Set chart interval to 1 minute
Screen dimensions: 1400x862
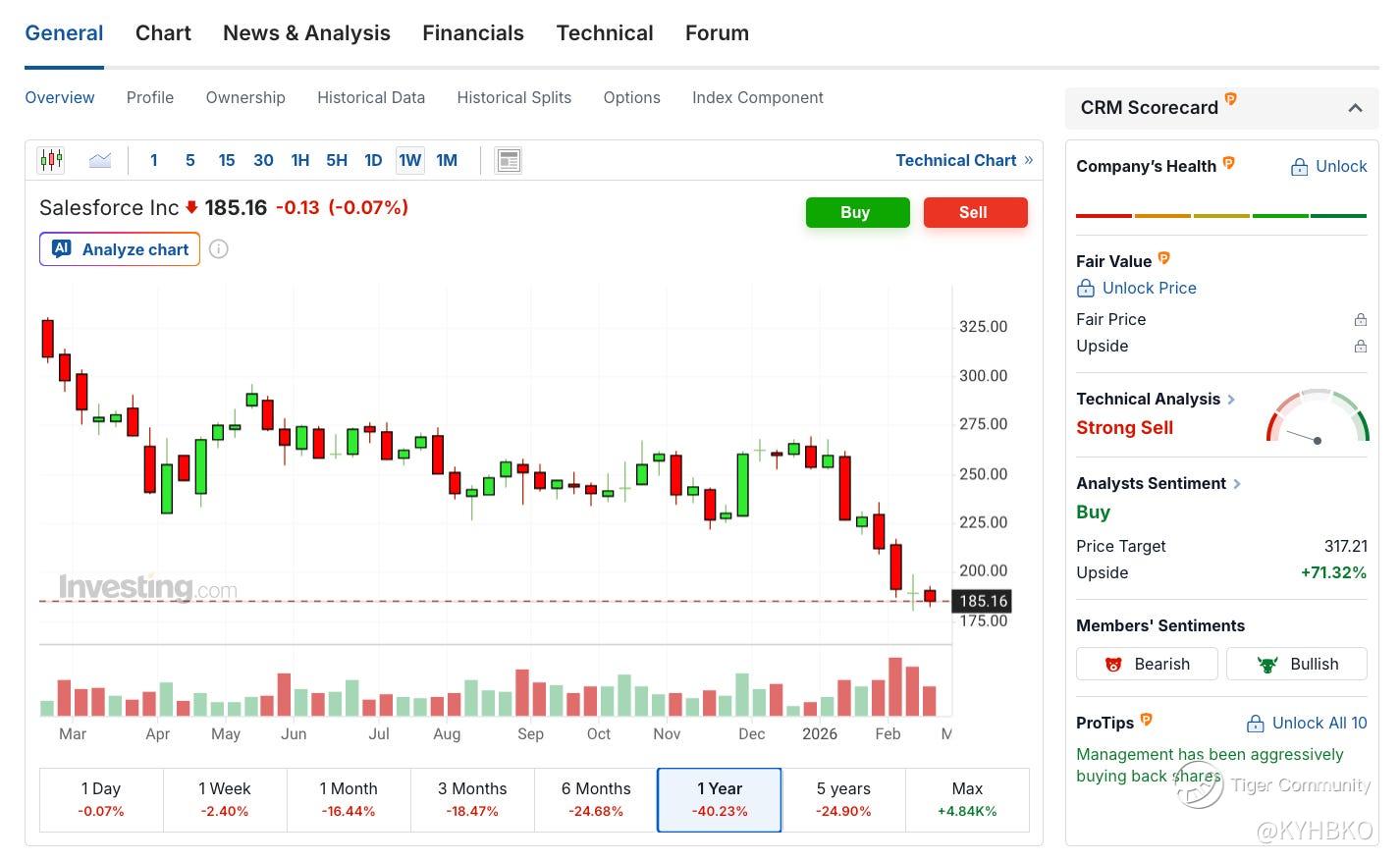154,160
